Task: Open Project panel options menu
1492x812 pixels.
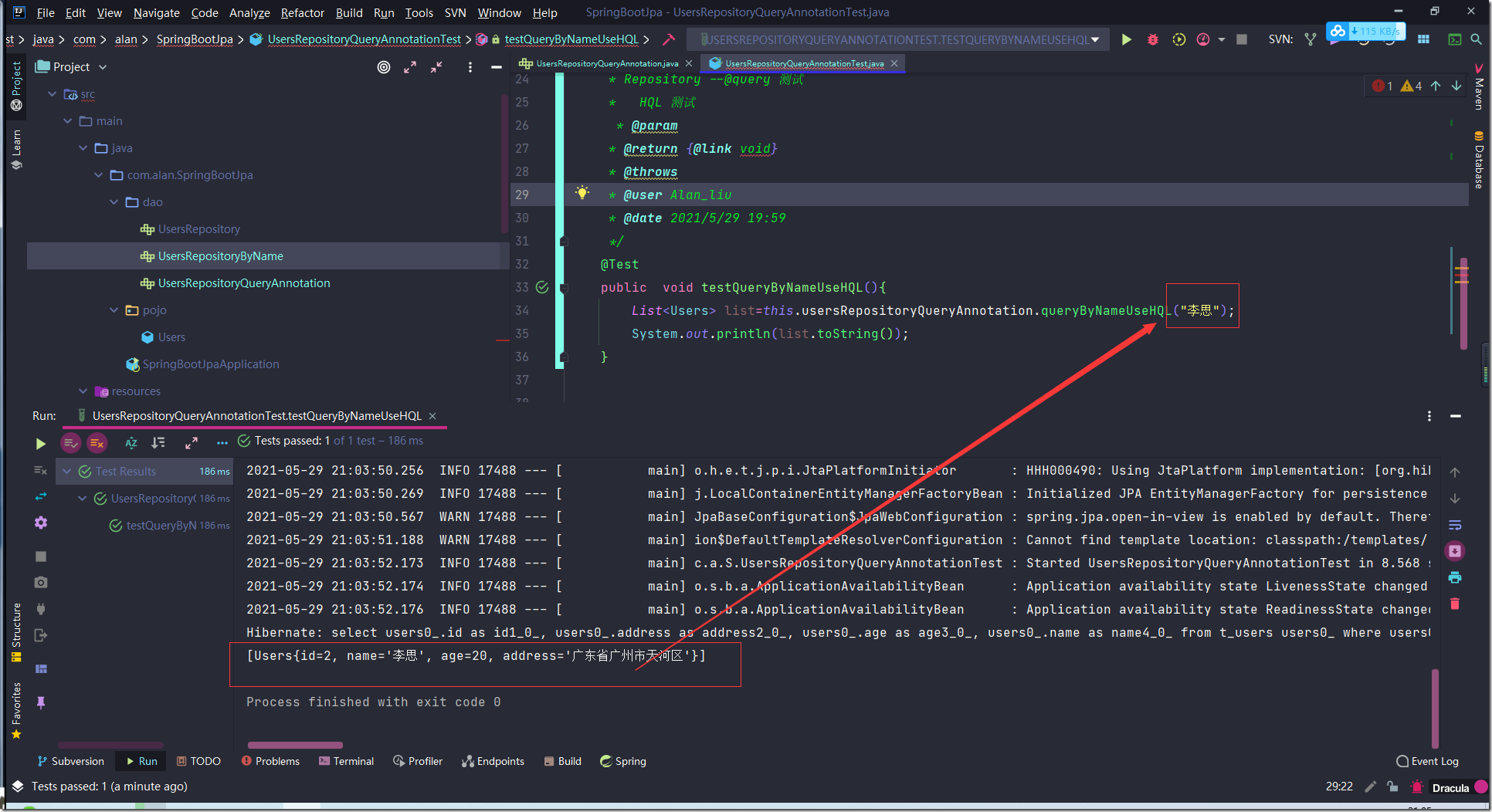Action: coord(470,67)
